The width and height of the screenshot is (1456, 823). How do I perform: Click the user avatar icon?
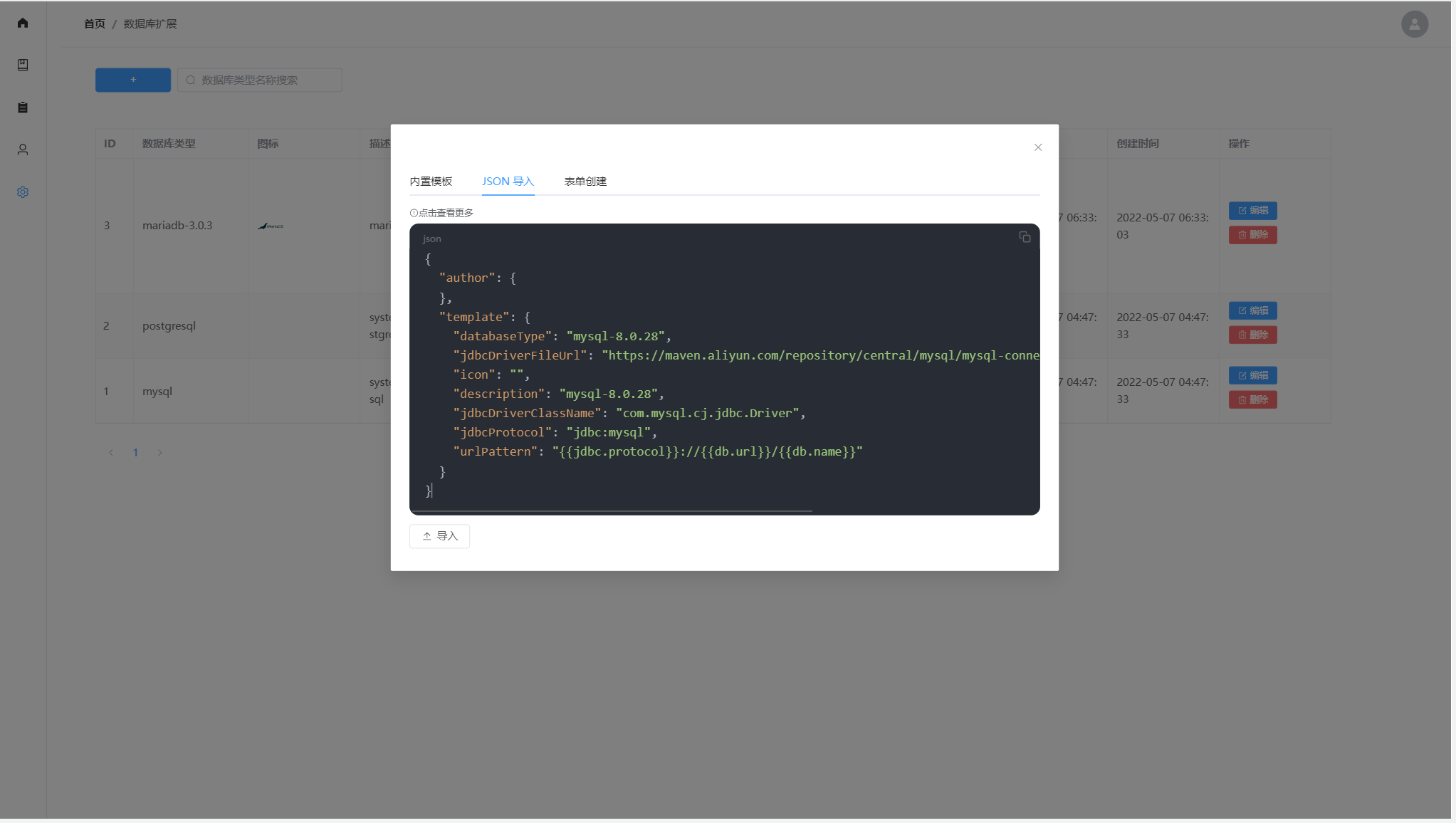coord(1414,24)
